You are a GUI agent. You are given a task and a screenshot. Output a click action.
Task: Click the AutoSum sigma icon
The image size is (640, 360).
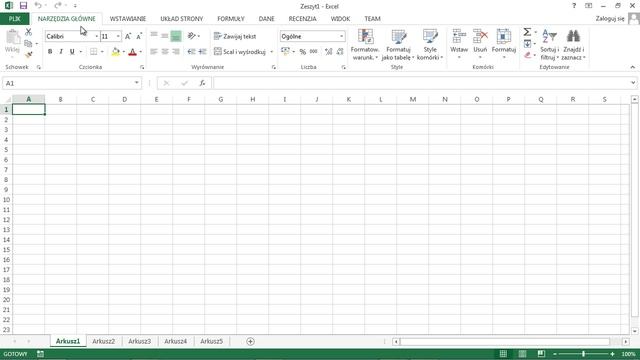(x=527, y=32)
